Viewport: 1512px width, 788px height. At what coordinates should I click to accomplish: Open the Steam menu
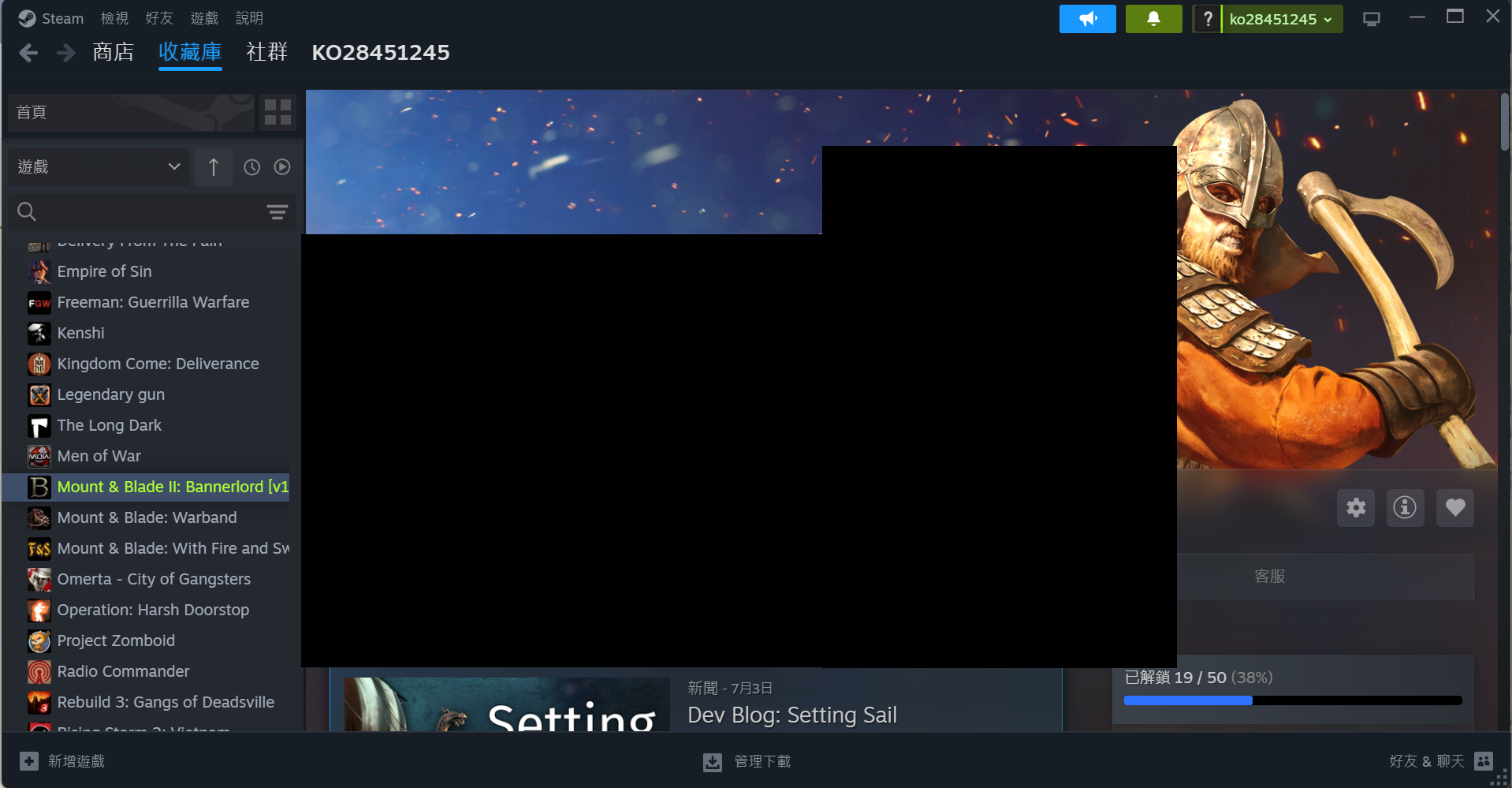[x=50, y=18]
